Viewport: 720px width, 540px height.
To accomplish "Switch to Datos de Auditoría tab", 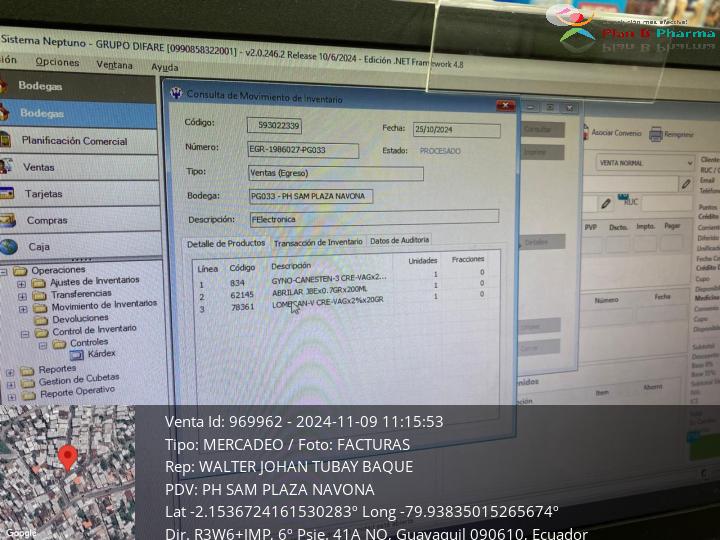I will coord(399,240).
